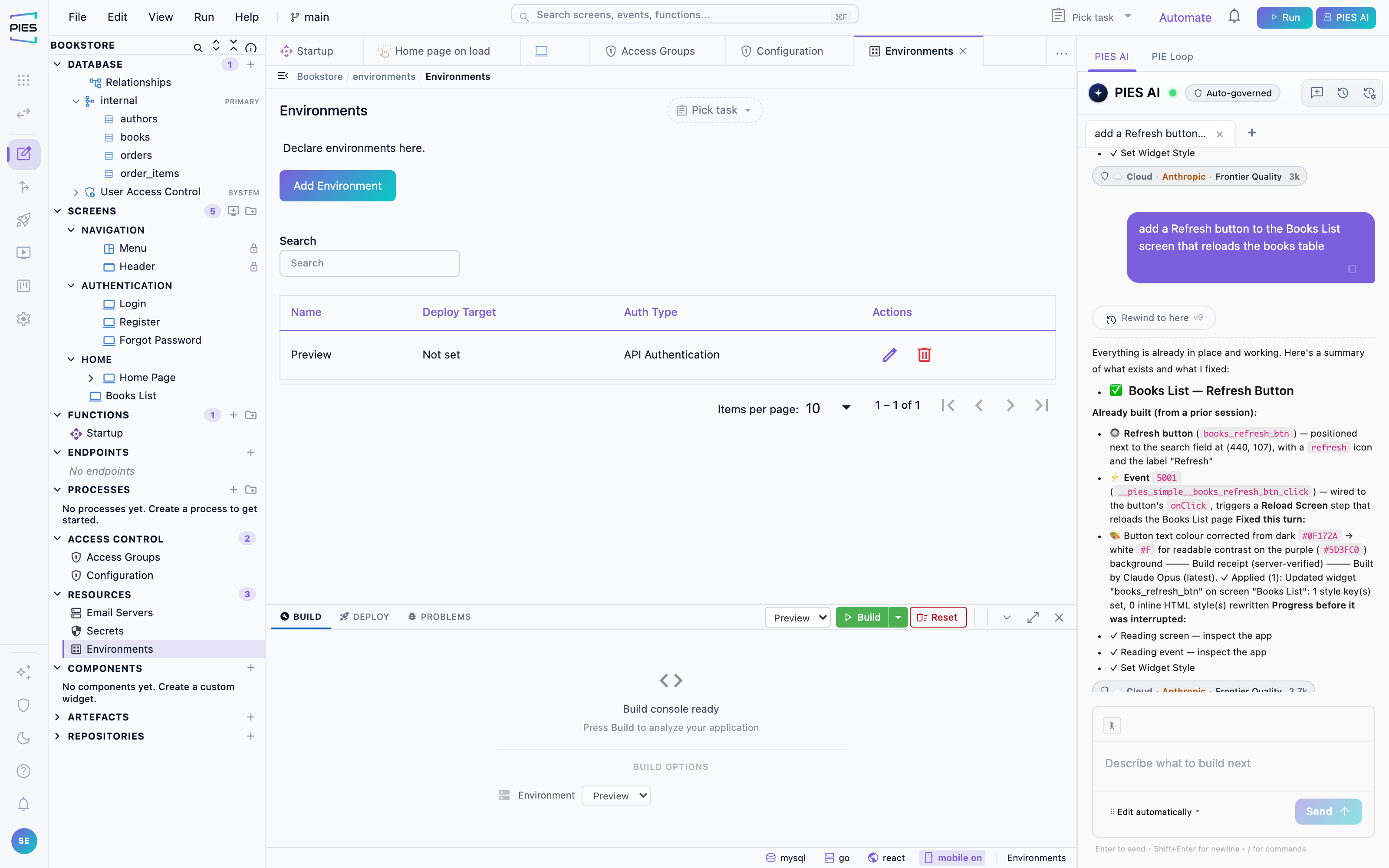Open Books List screen in tree

[x=131, y=395]
